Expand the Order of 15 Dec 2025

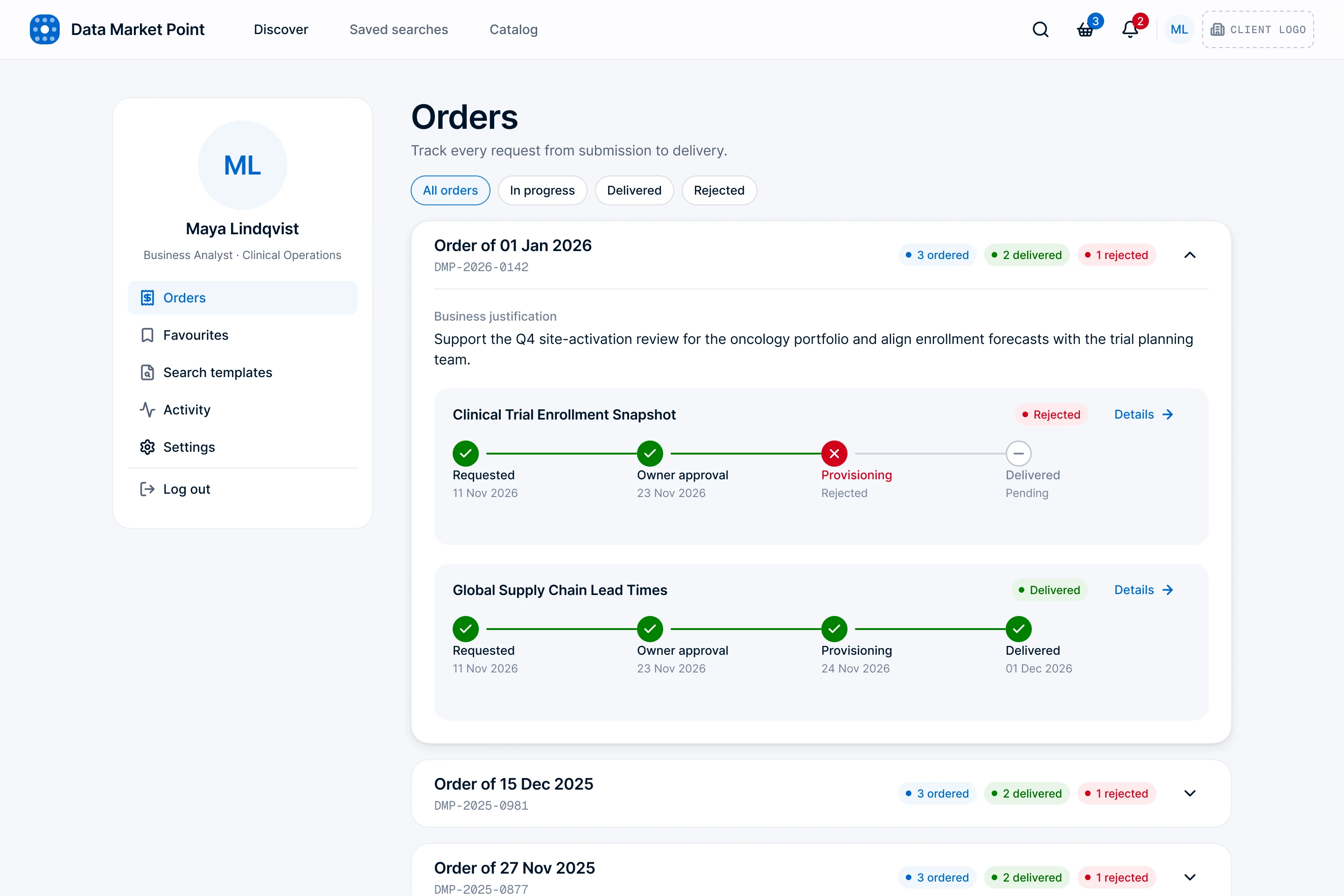click(x=1190, y=793)
